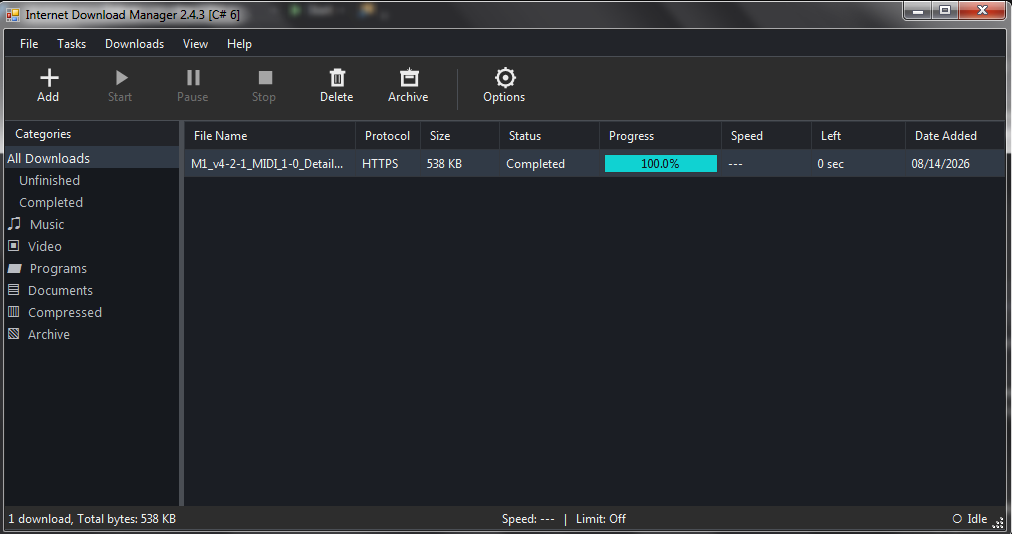The width and height of the screenshot is (1012, 534).
Task: Select the M1_v4-2-1_MIDI download file name
Action: coord(267,164)
